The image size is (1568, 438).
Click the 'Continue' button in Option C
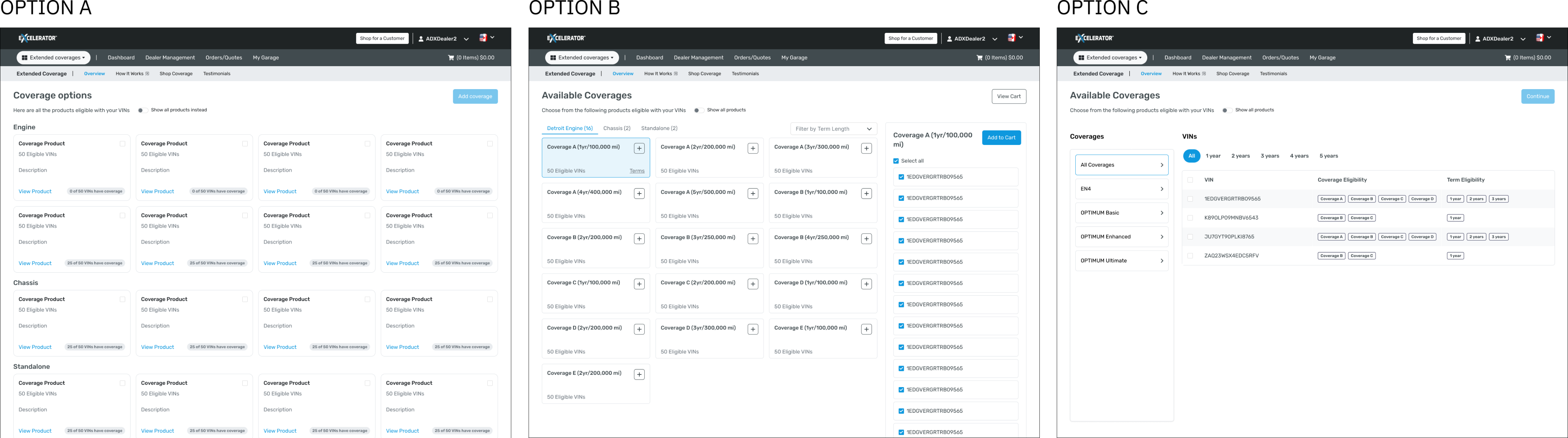pos(1537,96)
